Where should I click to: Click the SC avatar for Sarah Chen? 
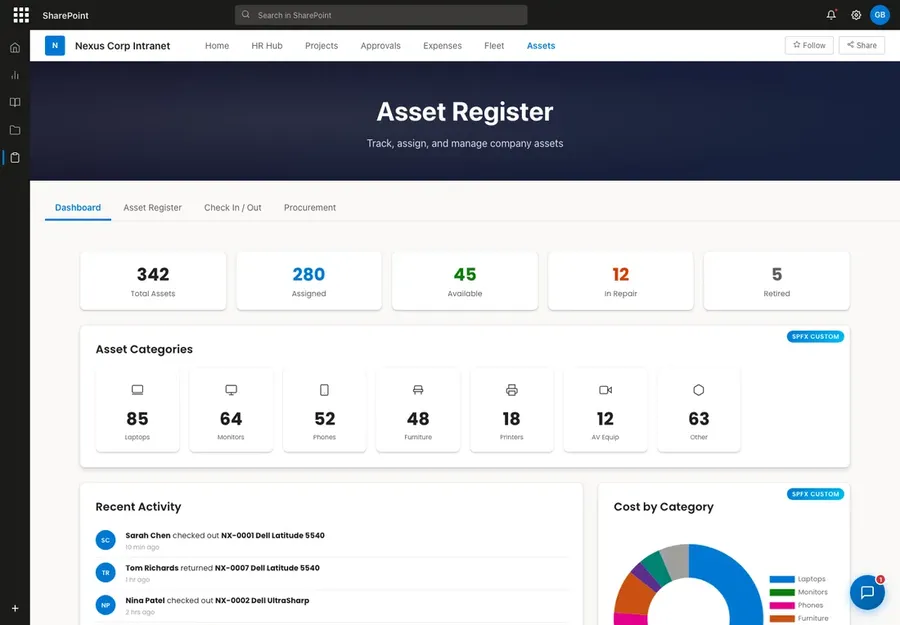tap(106, 540)
